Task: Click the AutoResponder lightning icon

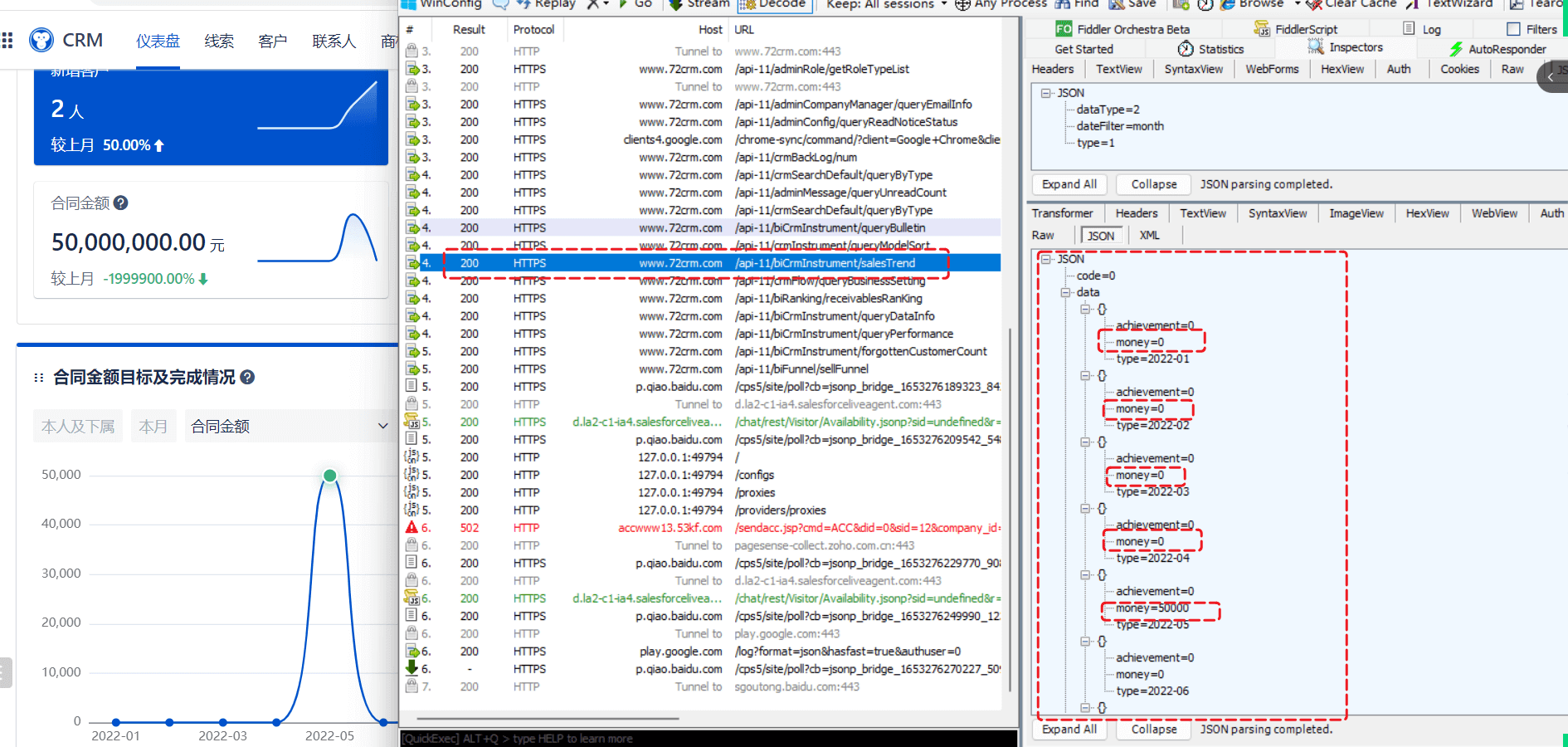Action: [x=1456, y=49]
